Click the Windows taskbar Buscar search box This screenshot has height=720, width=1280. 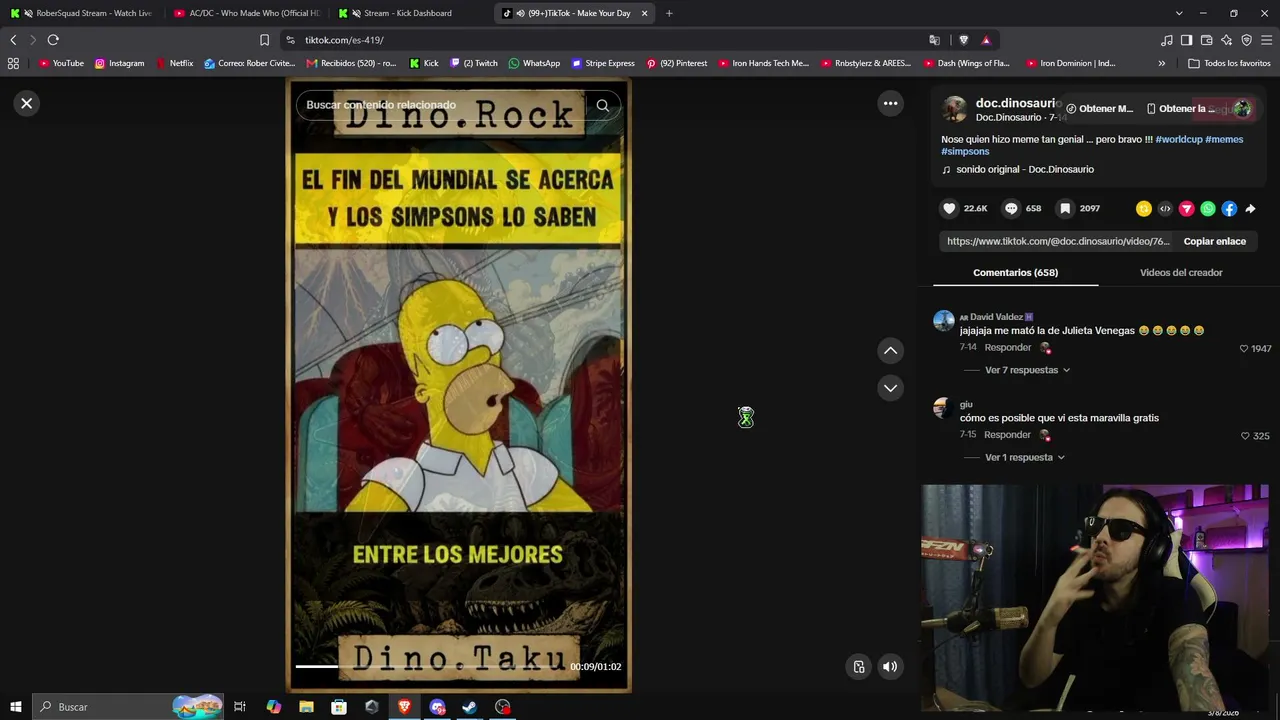click(x=128, y=707)
